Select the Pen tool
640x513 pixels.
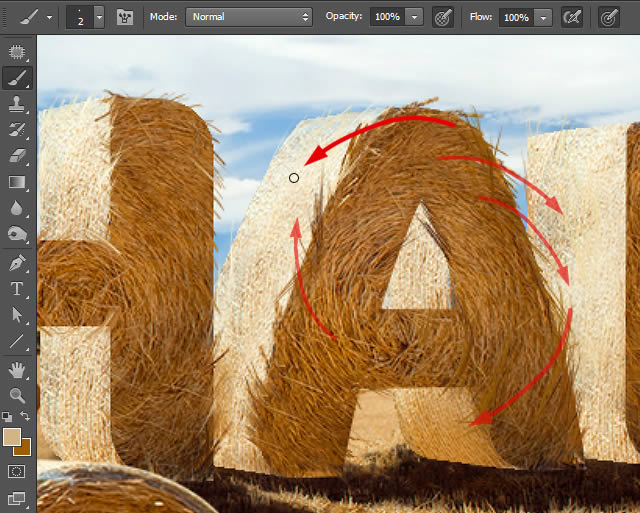pos(17,263)
